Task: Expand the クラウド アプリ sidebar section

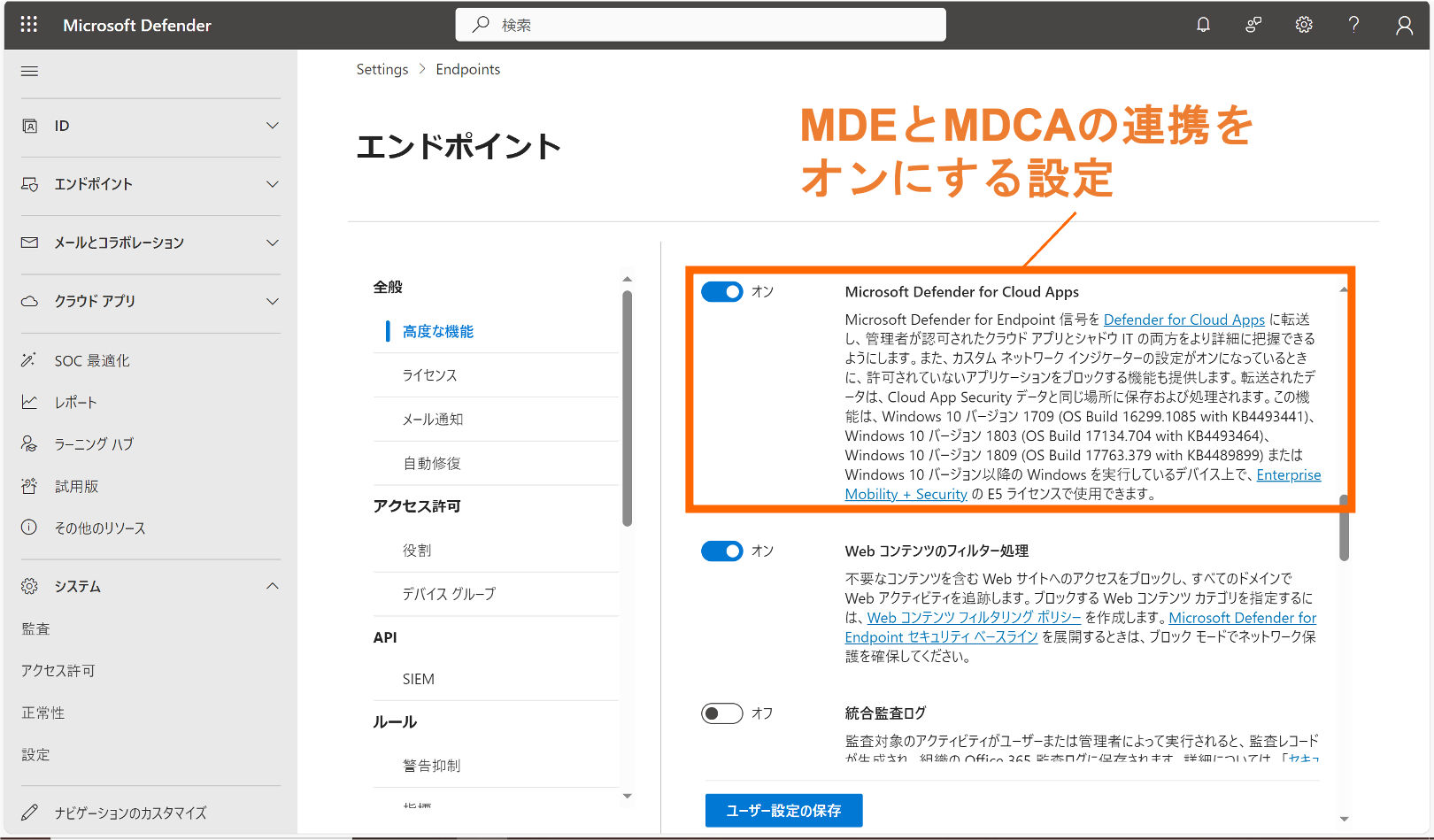Action: 273,301
